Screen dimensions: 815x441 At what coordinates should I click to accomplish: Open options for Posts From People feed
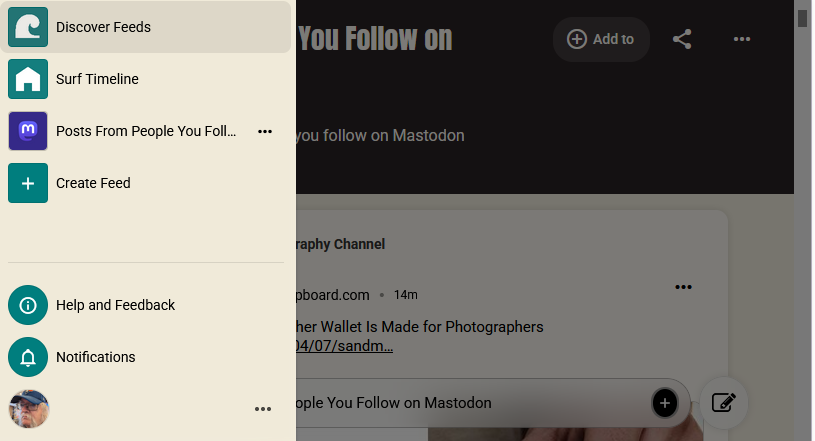265,131
